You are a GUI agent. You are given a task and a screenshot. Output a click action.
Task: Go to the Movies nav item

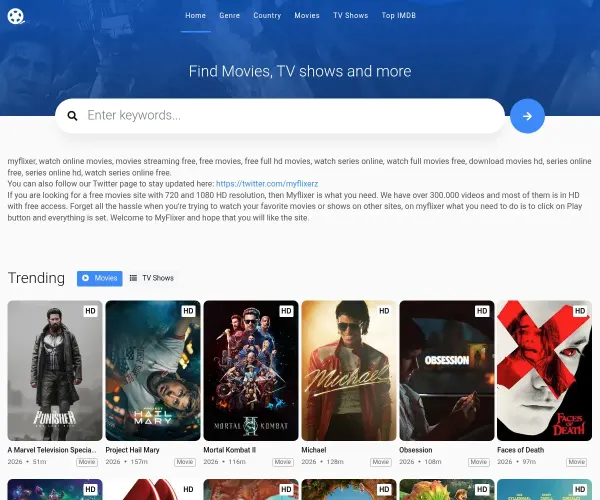[x=307, y=15]
